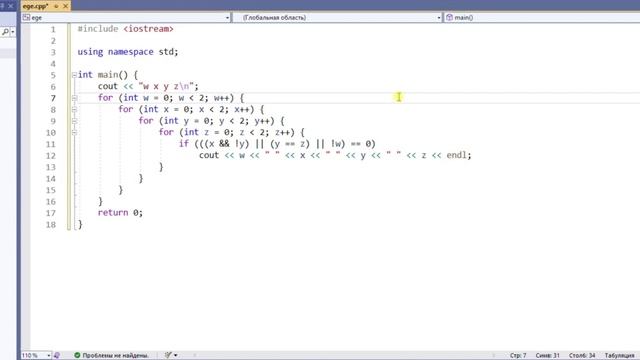
Task: Open the search options dropdown arrow
Action: [x=13, y=31]
